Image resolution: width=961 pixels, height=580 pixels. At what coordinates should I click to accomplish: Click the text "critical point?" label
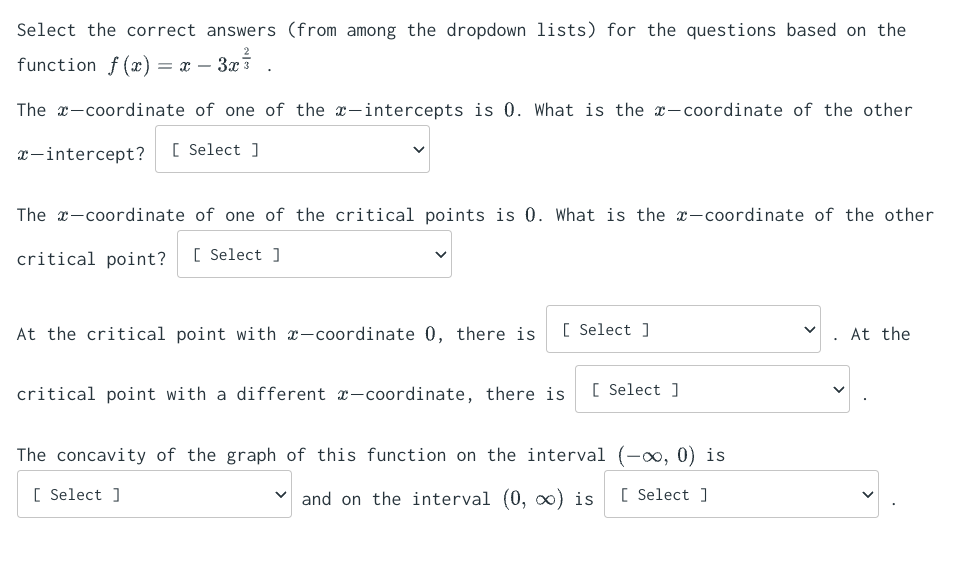[91, 258]
